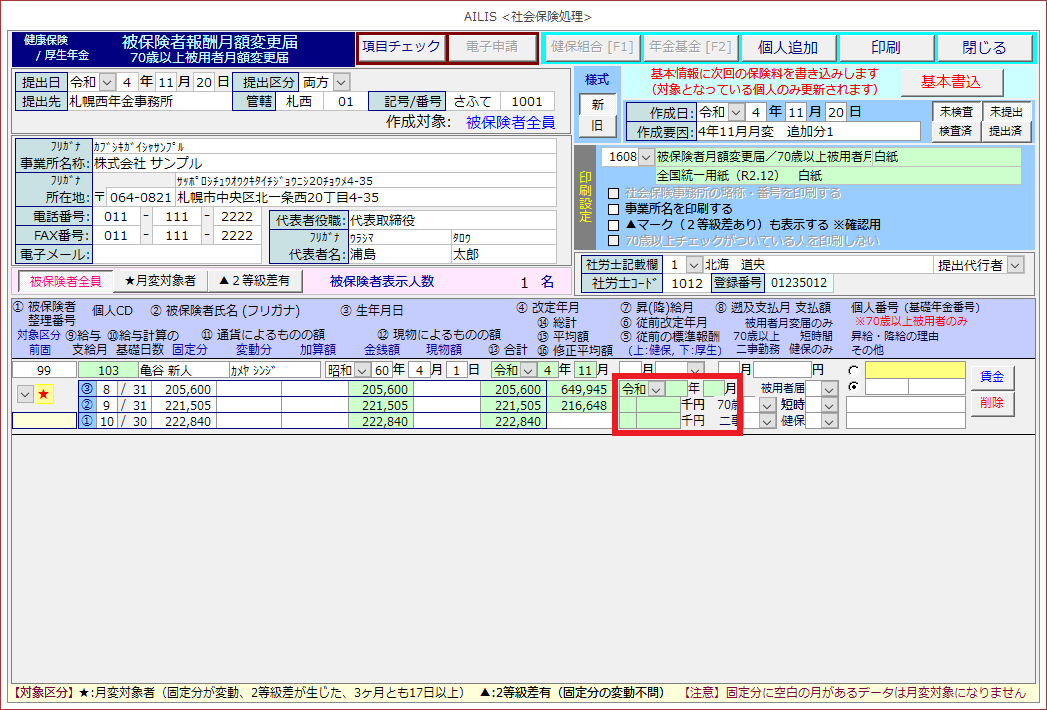Screen dimensions: 1047x710
Task: Check the ▲マーク（2等級差あり）も表示する option
Action: [x=615, y=225]
